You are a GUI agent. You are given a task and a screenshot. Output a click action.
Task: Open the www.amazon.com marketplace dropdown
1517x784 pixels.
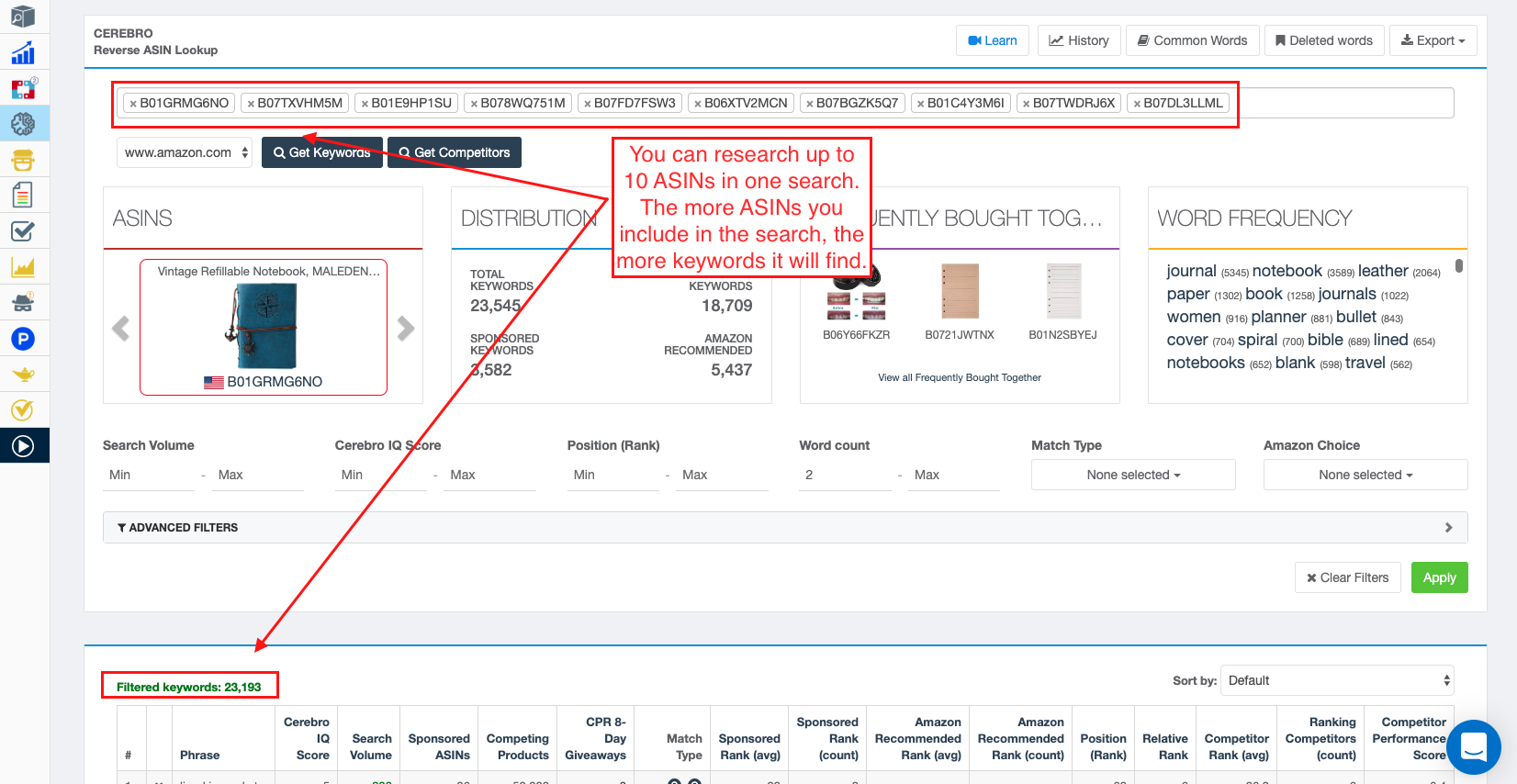185,152
